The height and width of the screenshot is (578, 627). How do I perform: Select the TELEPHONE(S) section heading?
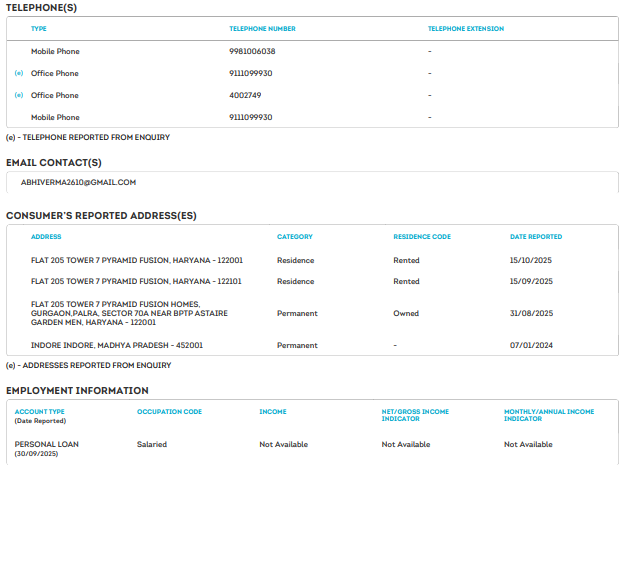click(41, 8)
